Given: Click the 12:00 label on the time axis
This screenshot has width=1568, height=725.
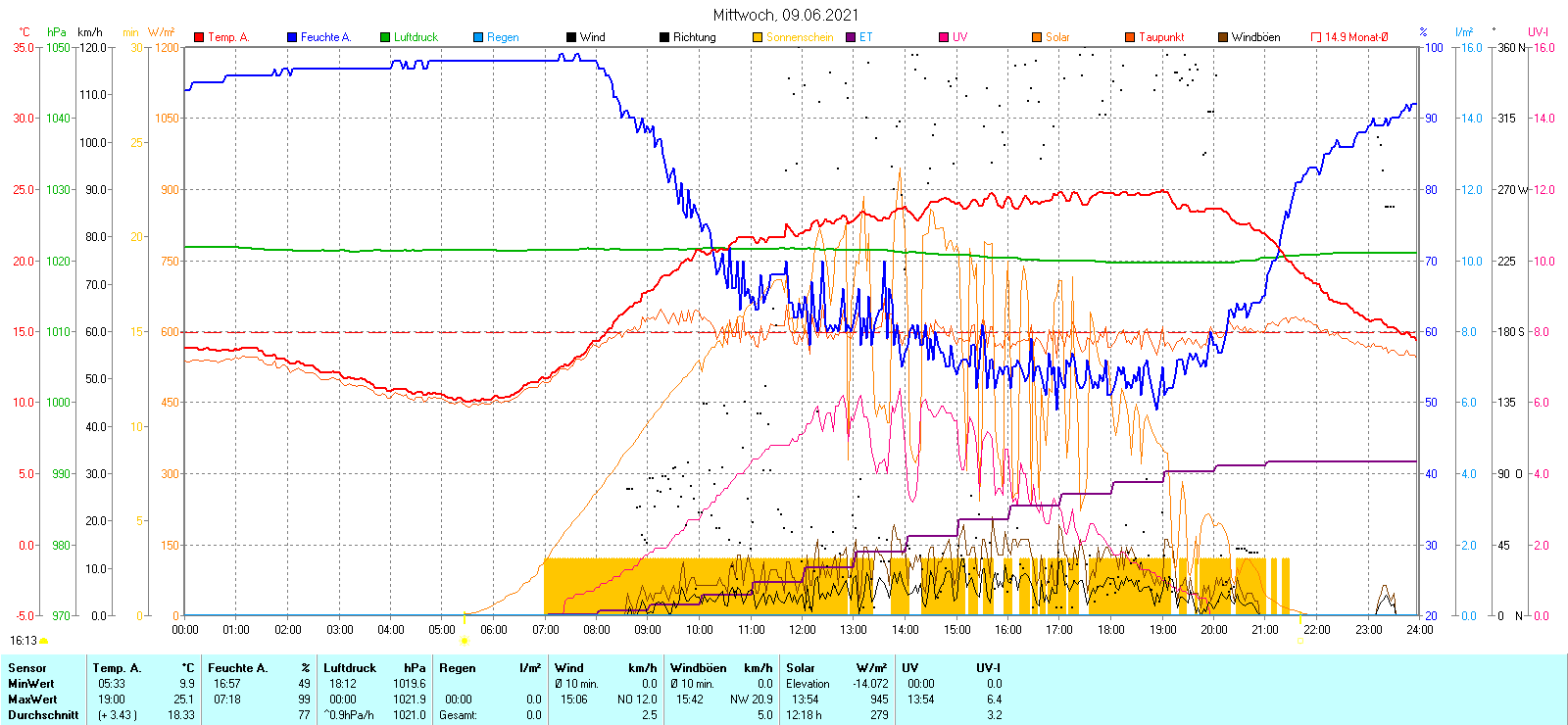Looking at the screenshot, I should pyautogui.click(x=803, y=630).
